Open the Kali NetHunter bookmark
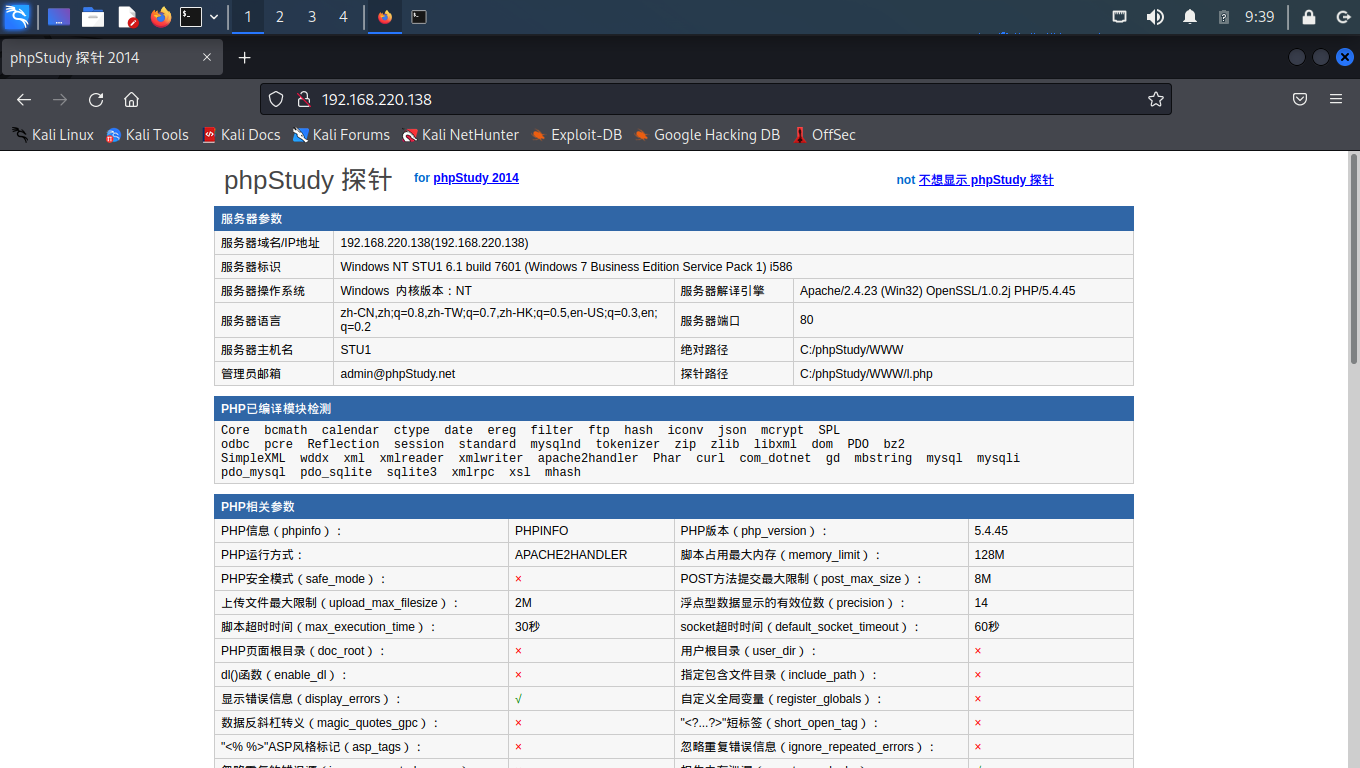 461,135
